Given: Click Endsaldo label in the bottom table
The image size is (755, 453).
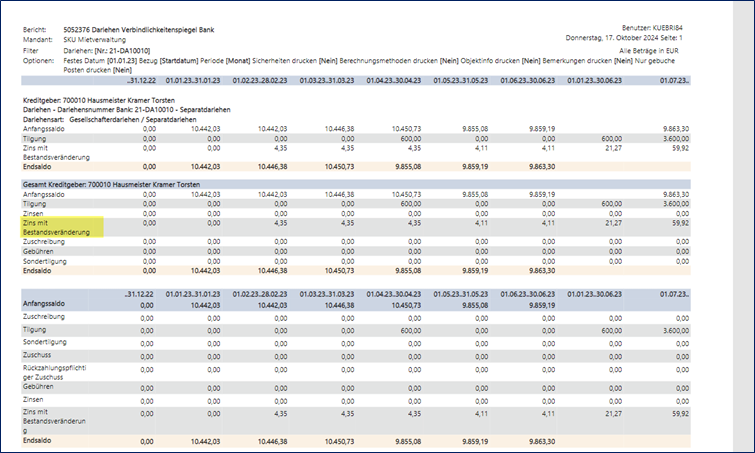Looking at the screenshot, I should 38,439.
